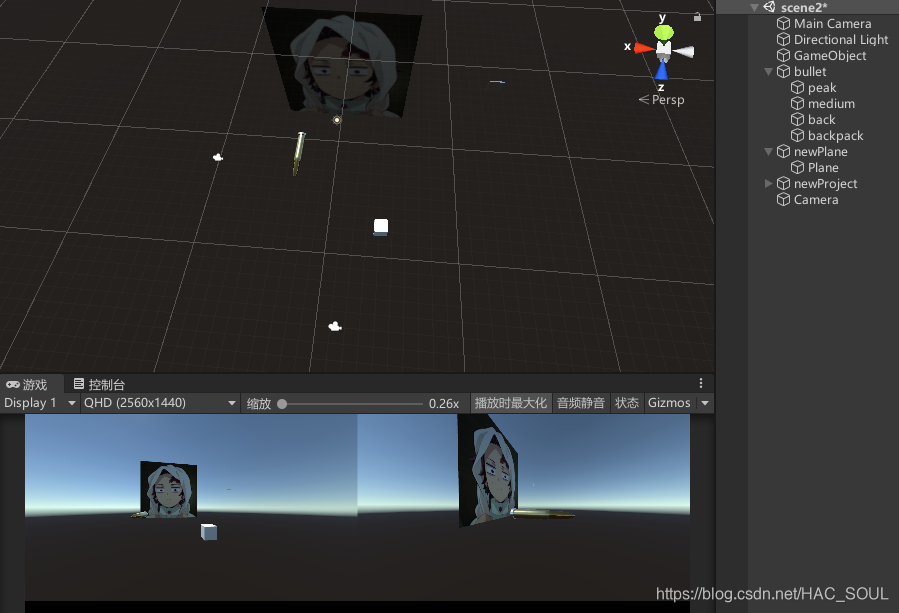
Task: Click the green Y axis cone on the gizmo
Action: tap(664, 33)
